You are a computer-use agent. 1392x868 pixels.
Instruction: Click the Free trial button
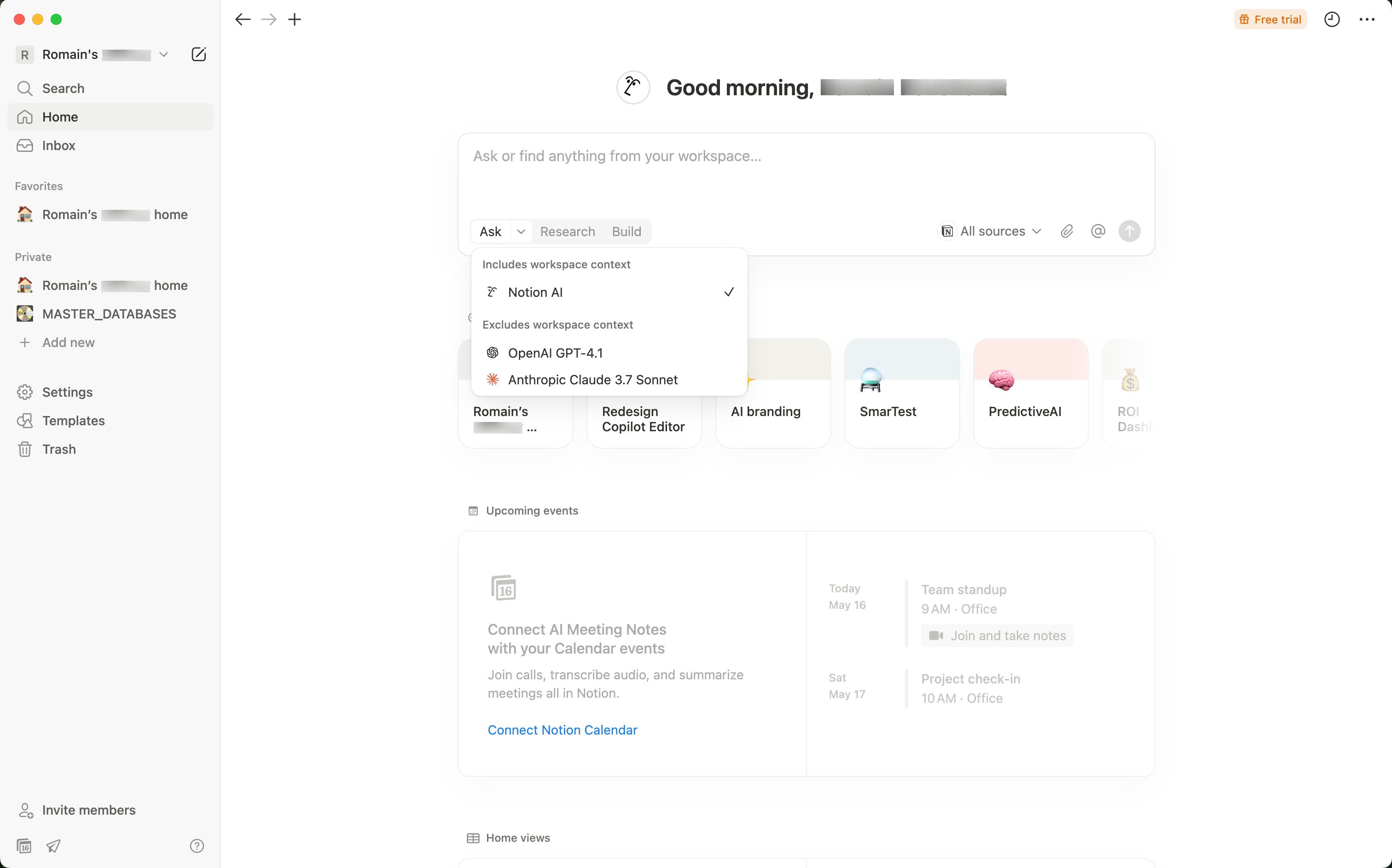pyautogui.click(x=1270, y=19)
